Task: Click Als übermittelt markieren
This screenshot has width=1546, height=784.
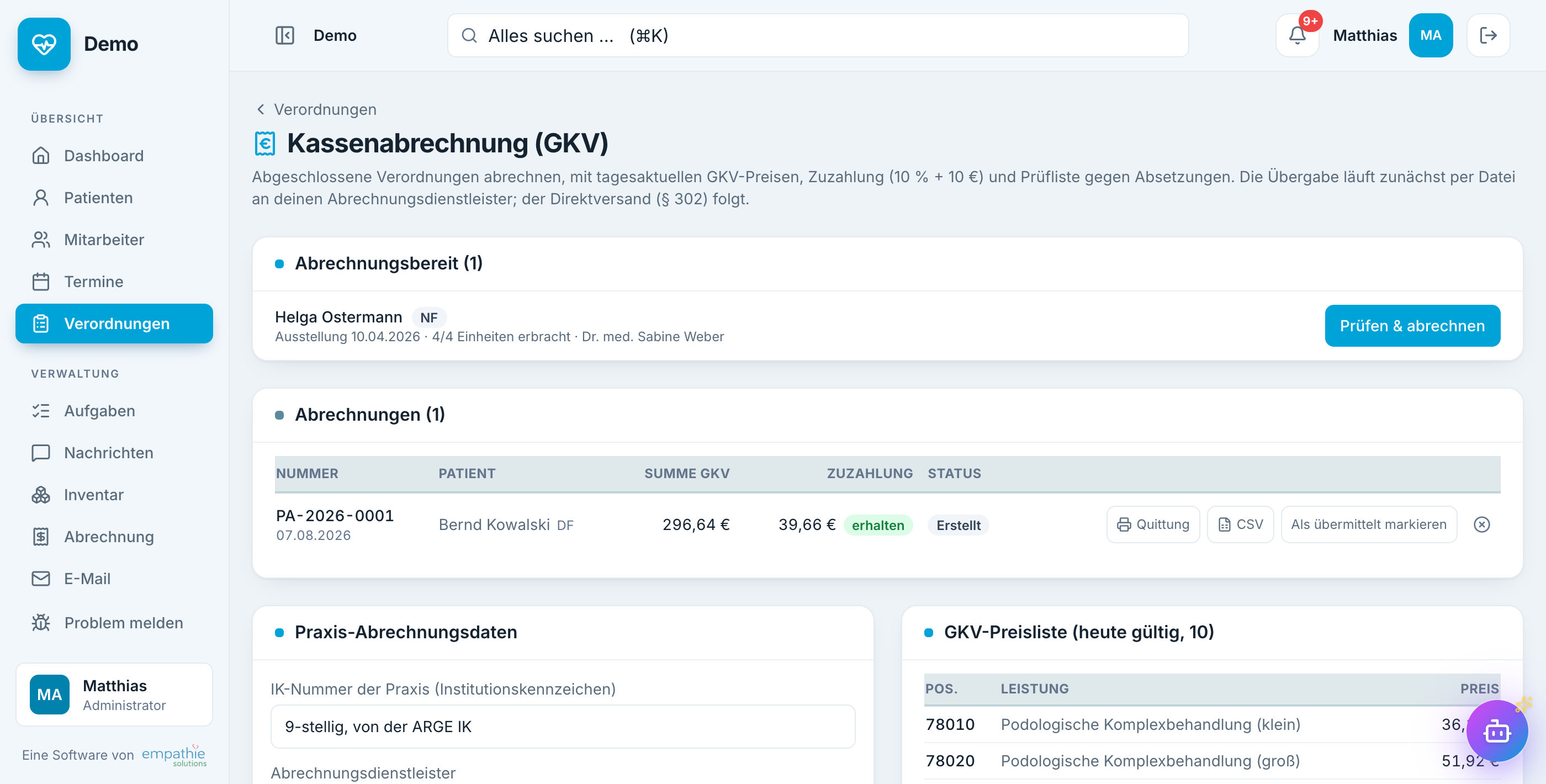Action: (x=1368, y=525)
